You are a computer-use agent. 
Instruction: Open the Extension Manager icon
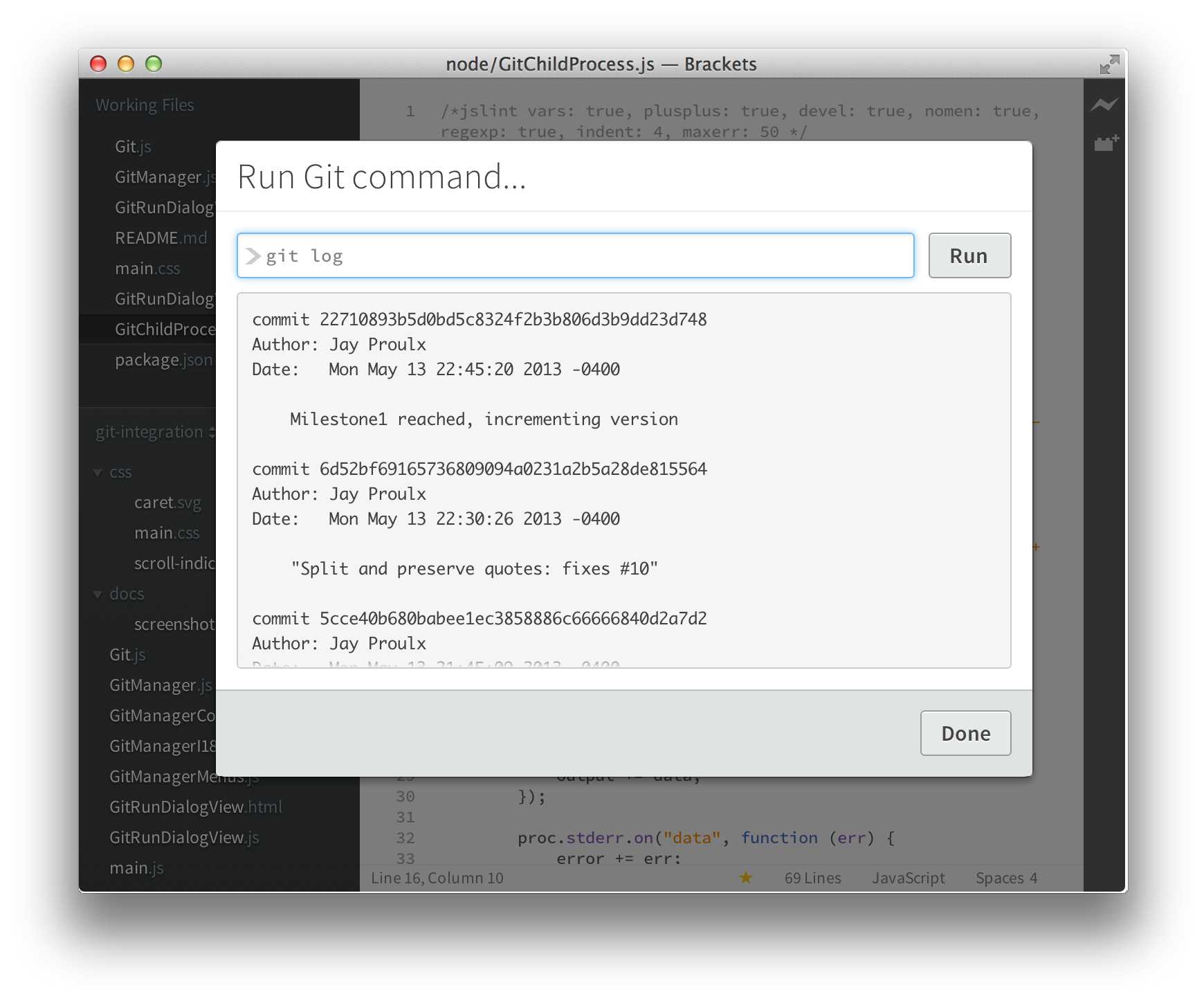[1106, 143]
